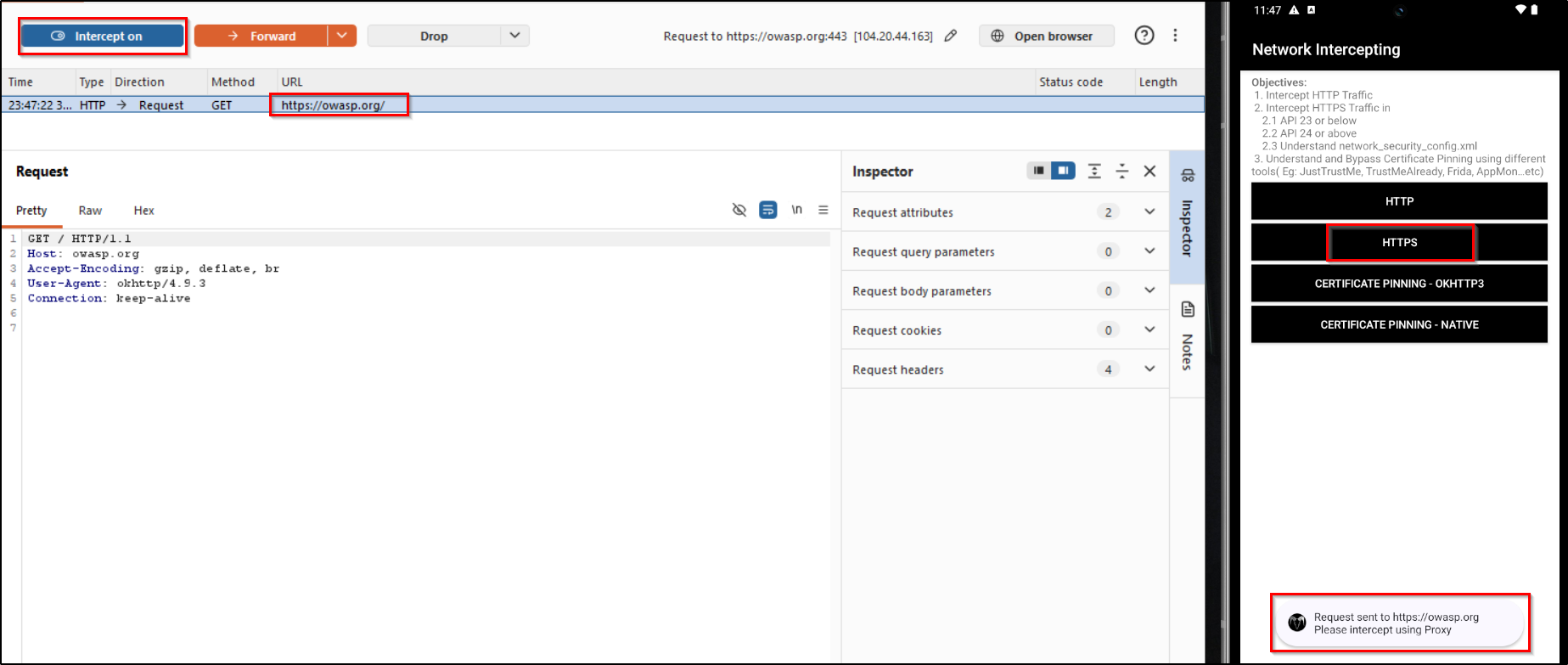Tap the warning triangle status icon
This screenshot has height=665, width=1568.
(x=1294, y=10)
